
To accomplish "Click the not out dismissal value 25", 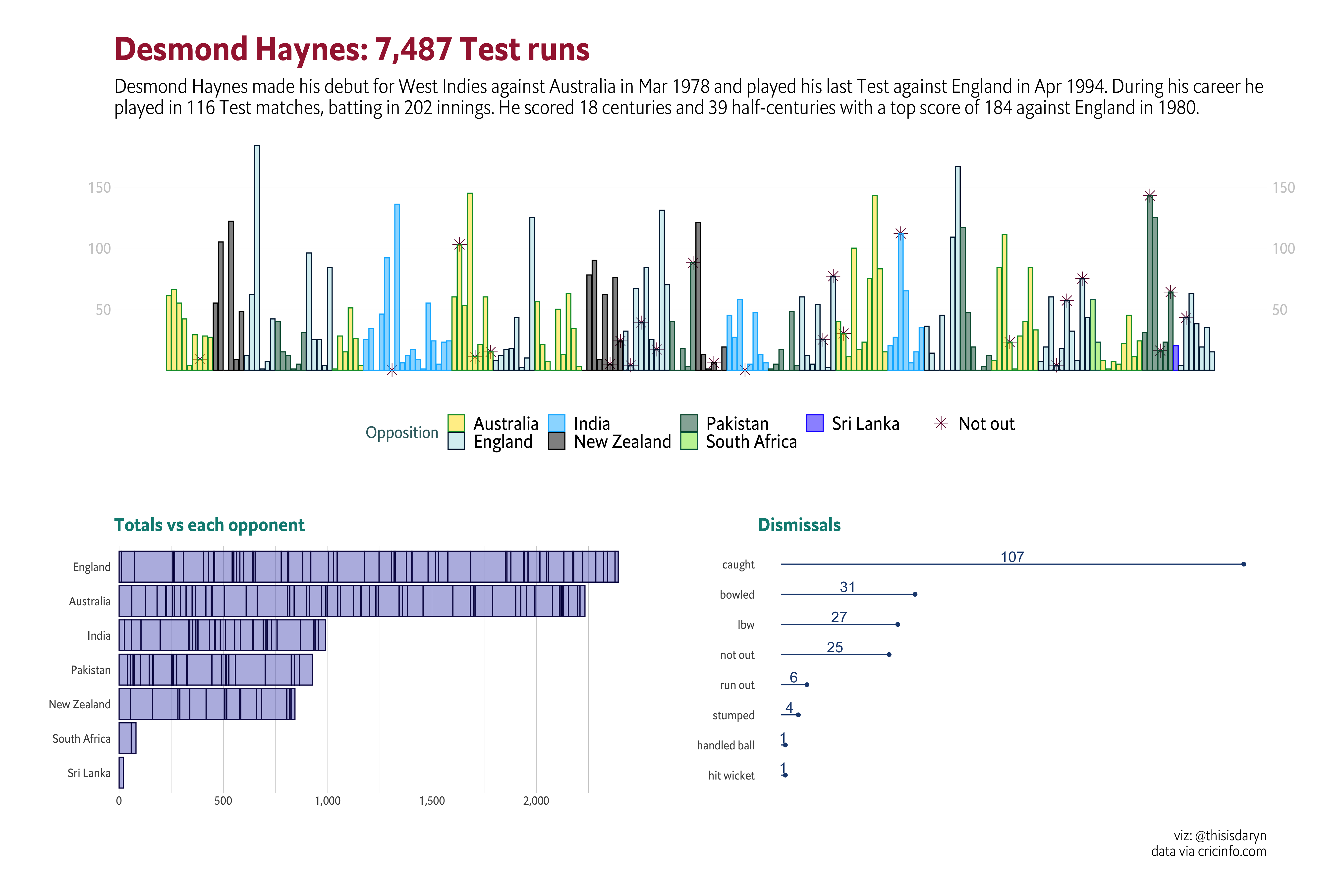I will [835, 647].
